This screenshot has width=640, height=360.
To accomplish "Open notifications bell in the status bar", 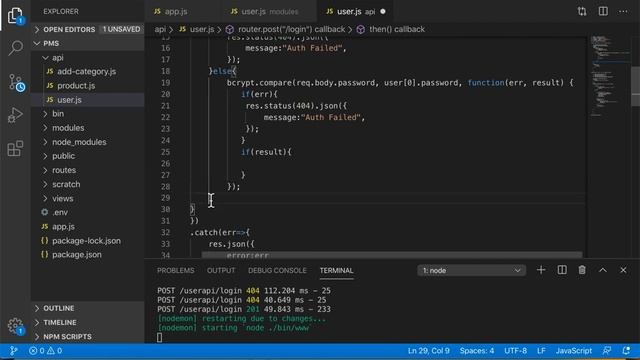I will (626, 351).
